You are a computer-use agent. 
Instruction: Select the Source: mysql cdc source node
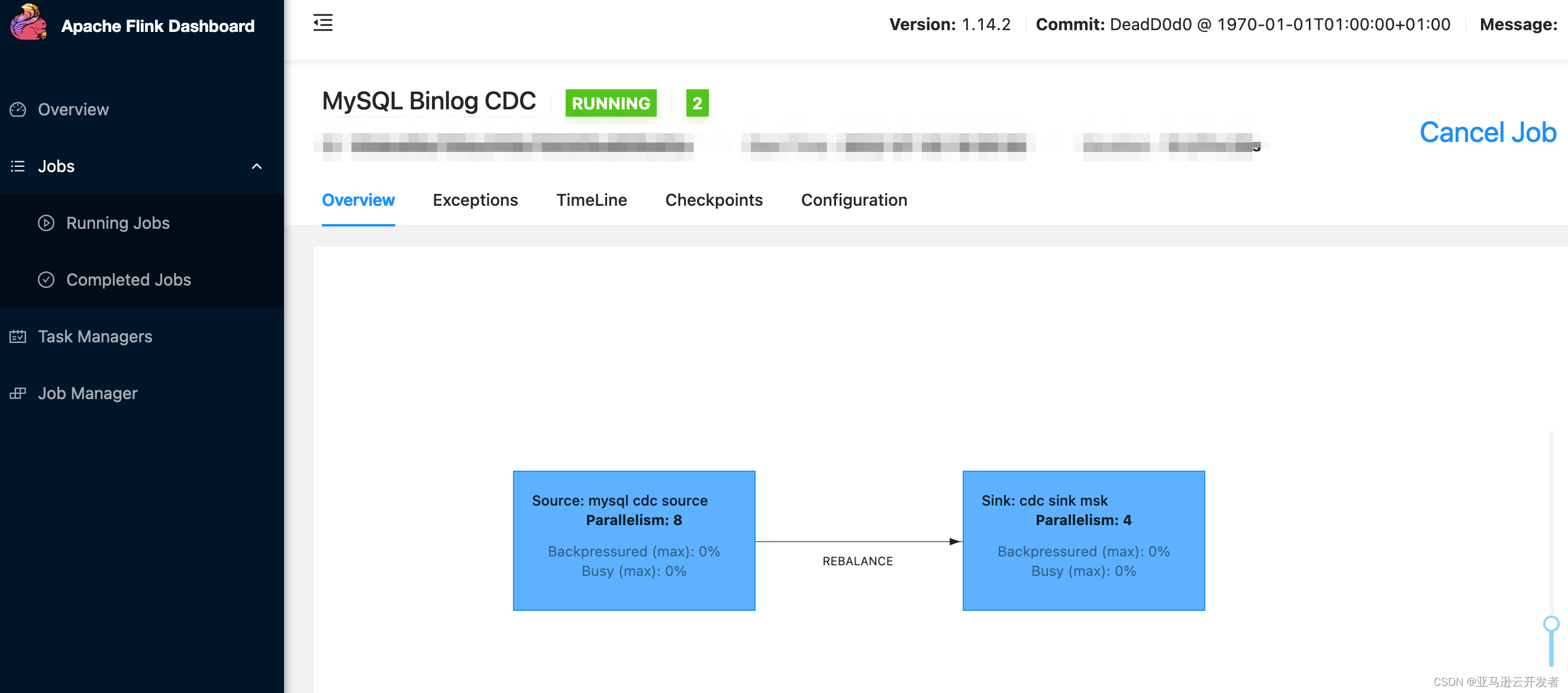pos(634,540)
